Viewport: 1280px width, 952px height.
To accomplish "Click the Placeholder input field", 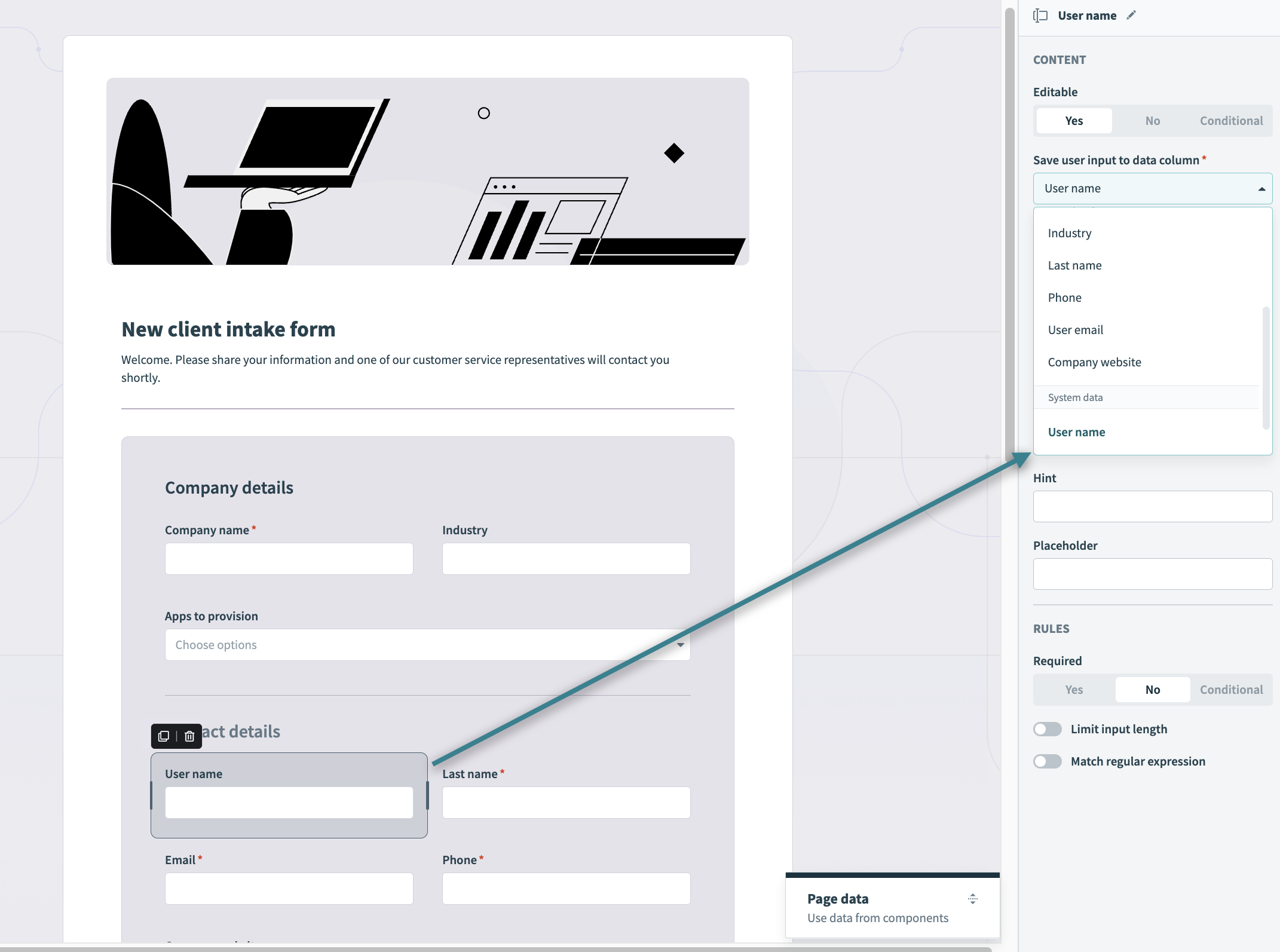I will [1153, 574].
